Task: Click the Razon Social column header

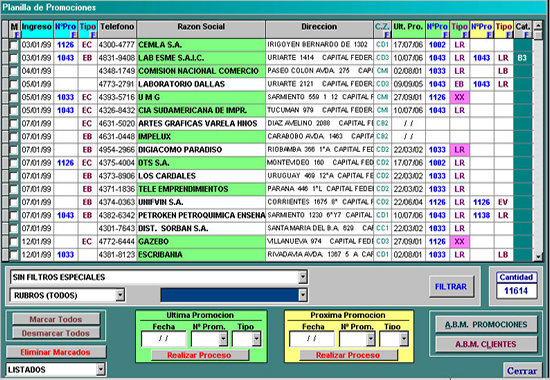Action: coord(201,29)
